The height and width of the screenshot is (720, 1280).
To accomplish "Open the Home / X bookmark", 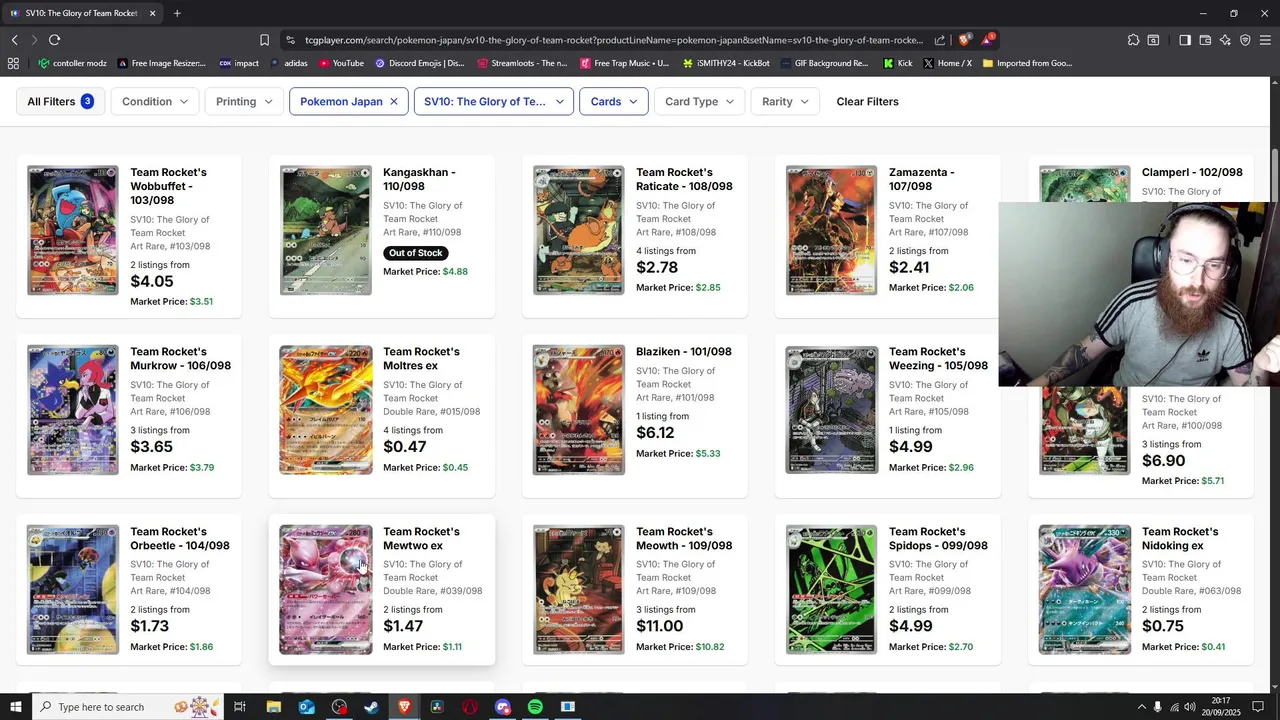I will (x=947, y=63).
